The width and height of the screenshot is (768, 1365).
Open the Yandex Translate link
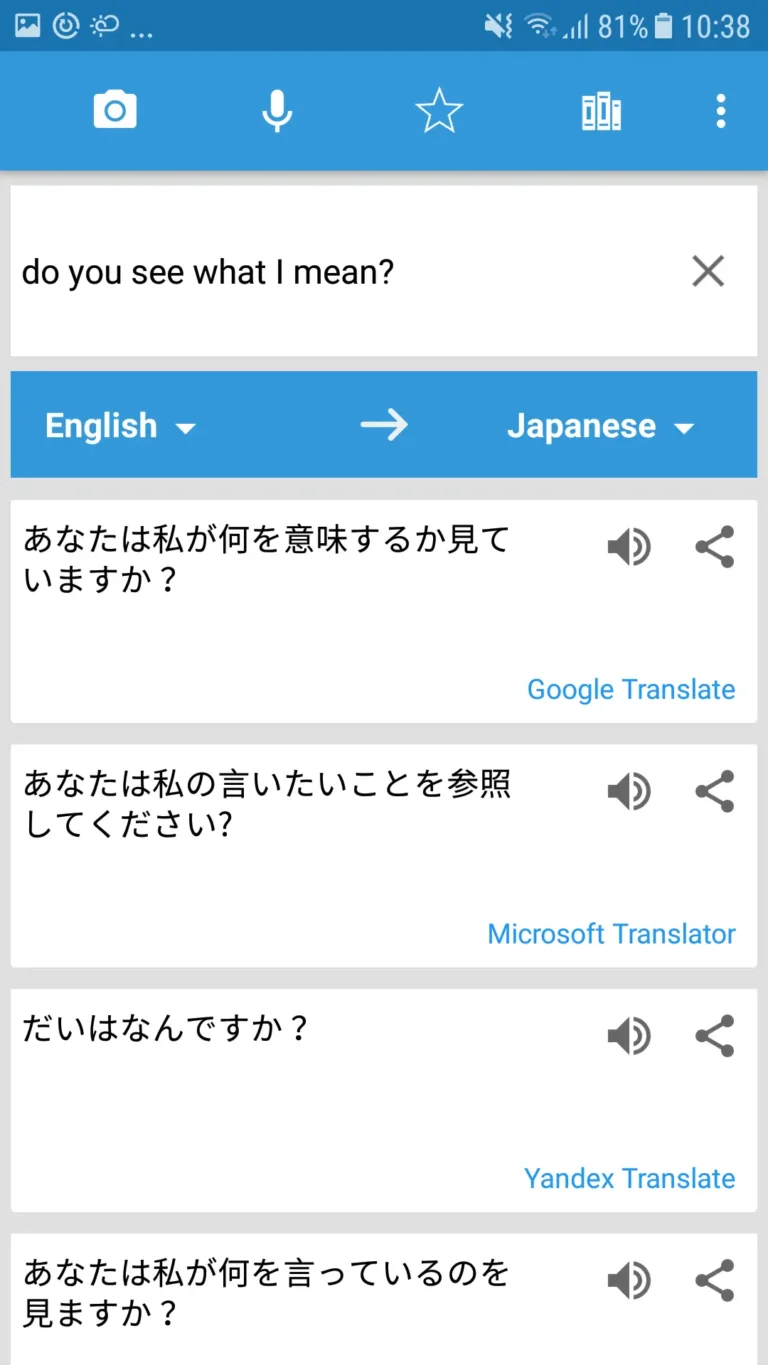pos(628,1178)
